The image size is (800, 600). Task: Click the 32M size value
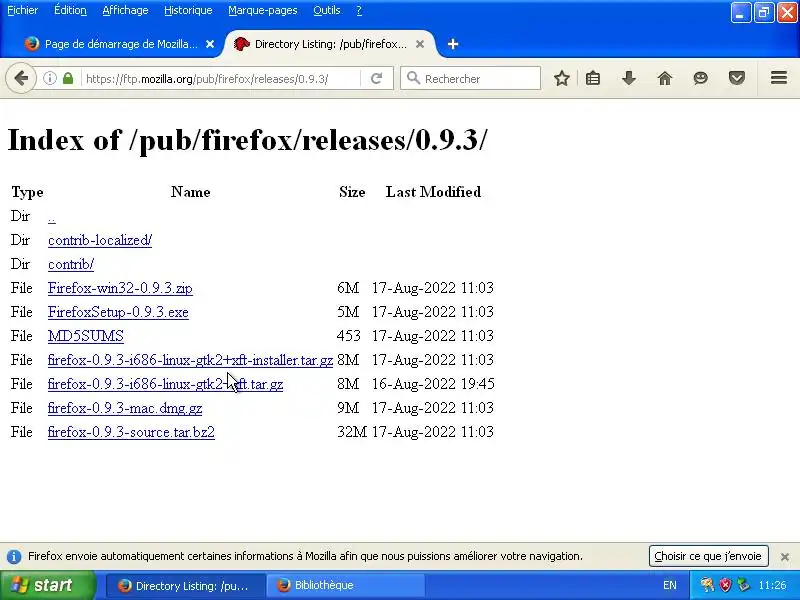pyautogui.click(x=352, y=432)
